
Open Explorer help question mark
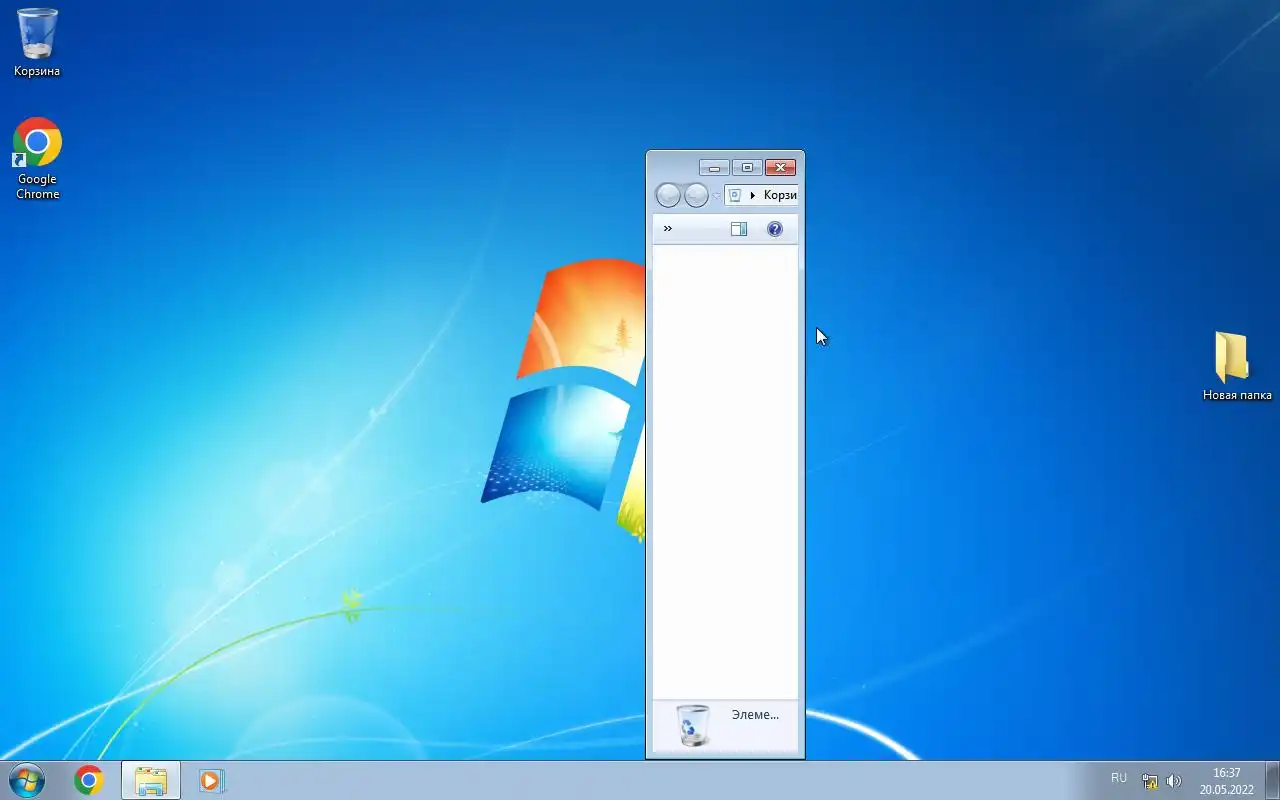click(x=775, y=229)
